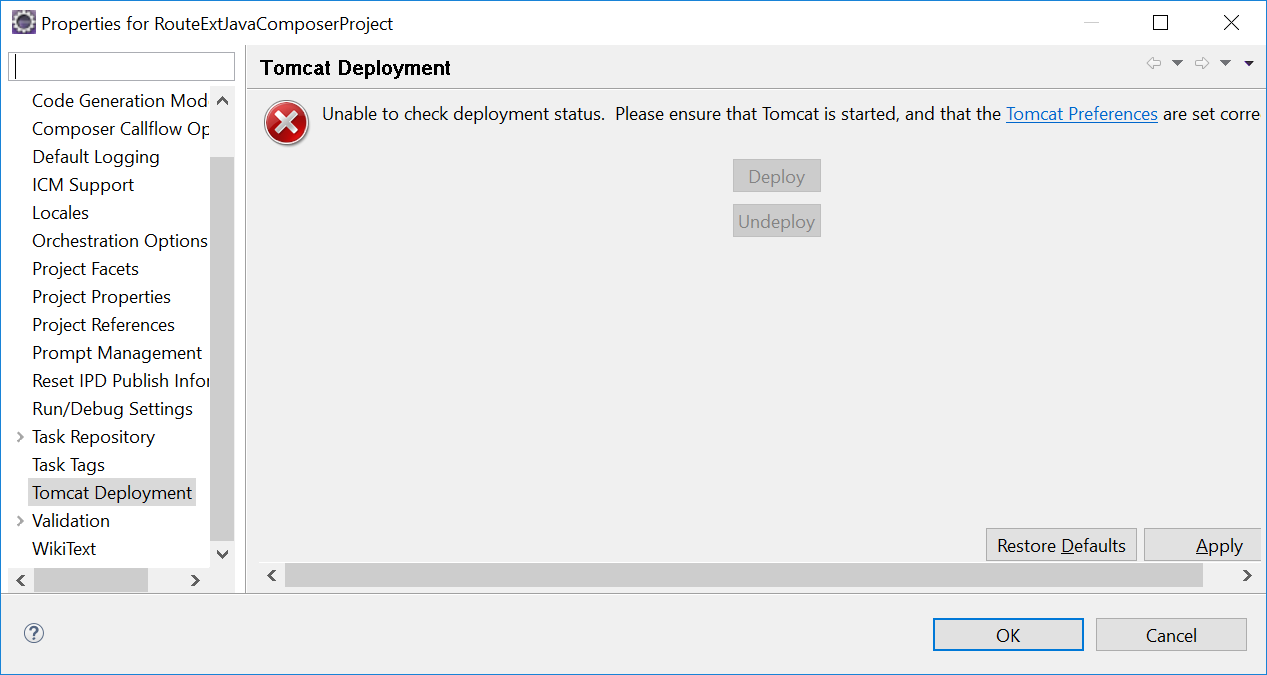
Task: Click the content pane horizontal scrollbar thumb
Action: [x=743, y=575]
